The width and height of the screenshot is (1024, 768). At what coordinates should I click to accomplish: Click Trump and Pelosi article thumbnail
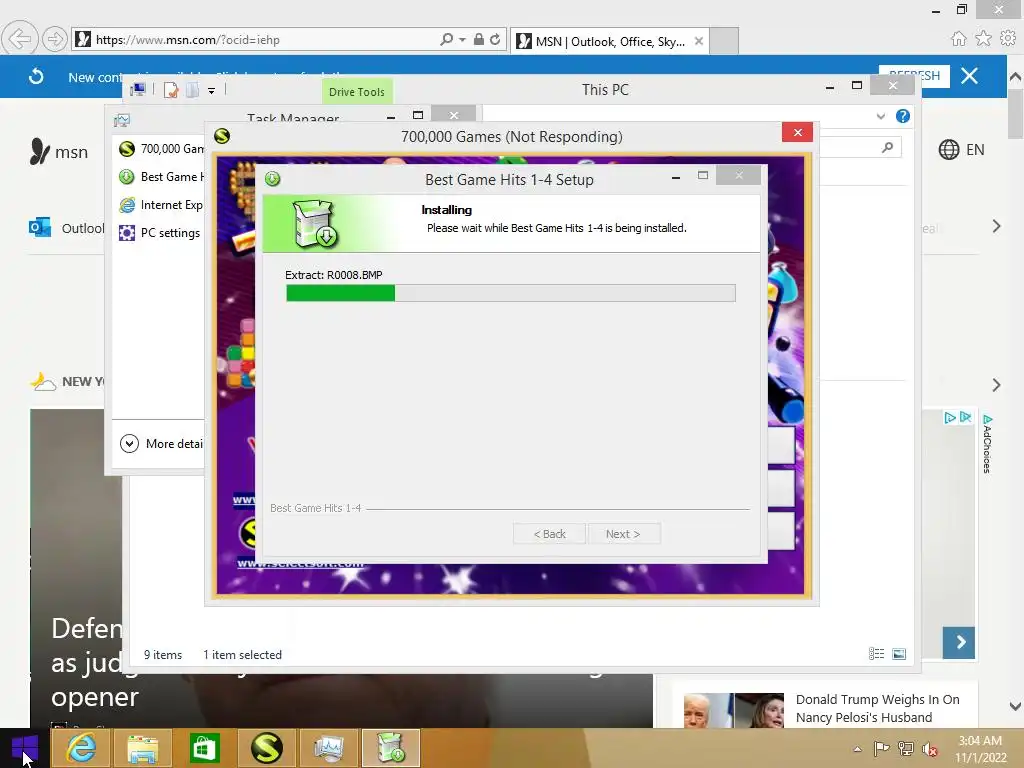tap(733, 711)
